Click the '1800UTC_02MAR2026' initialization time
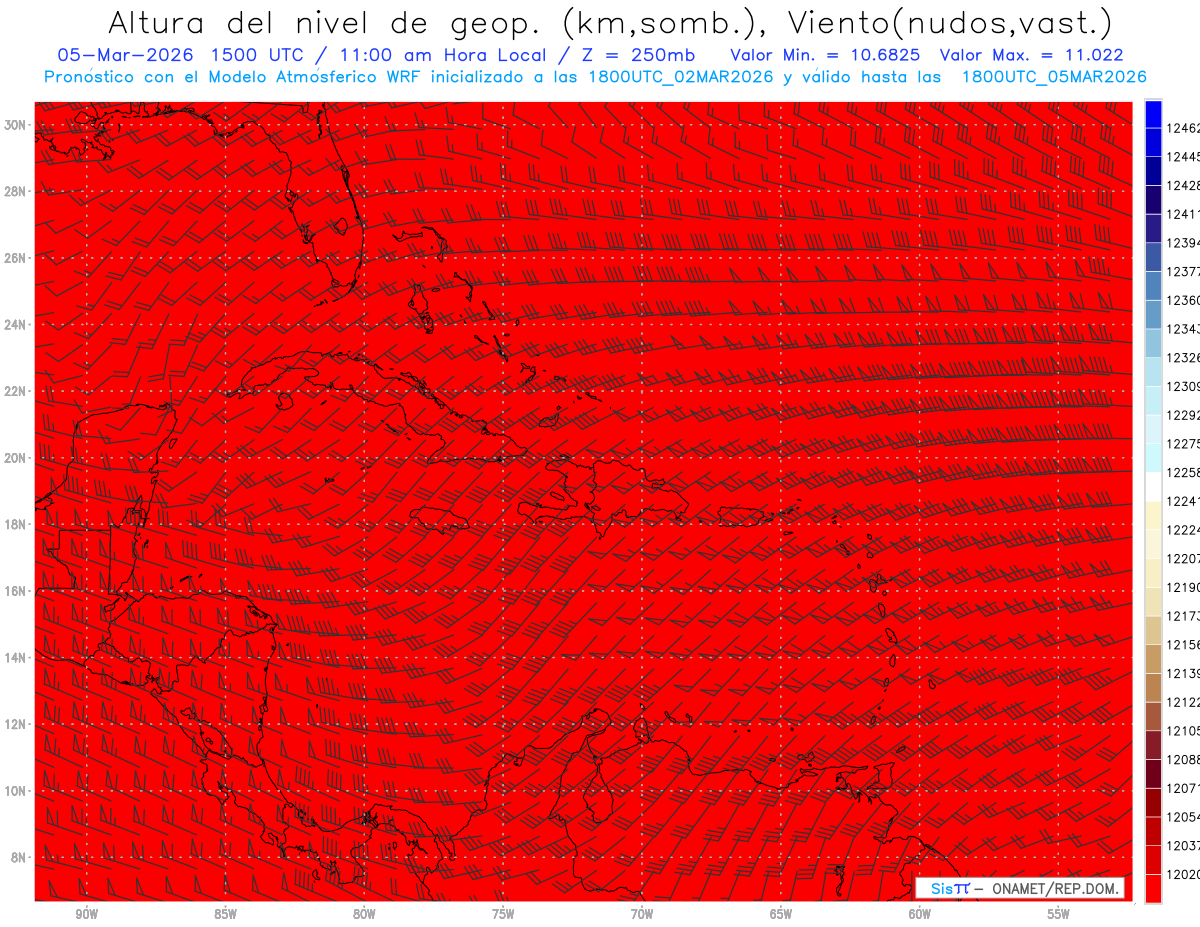The width and height of the screenshot is (1200, 927). coord(681,77)
